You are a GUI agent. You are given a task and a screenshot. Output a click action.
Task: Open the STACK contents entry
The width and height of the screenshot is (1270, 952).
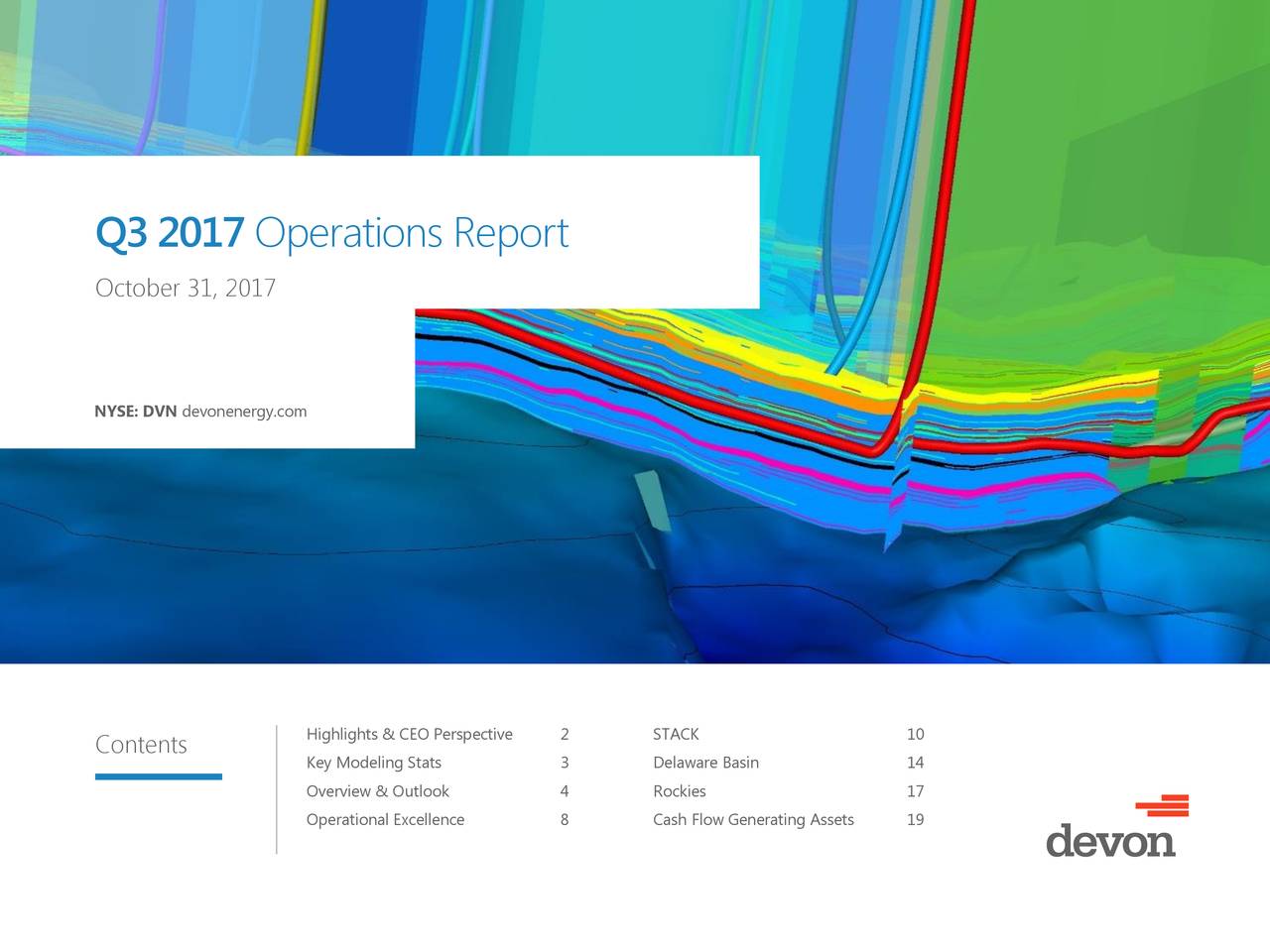[x=676, y=735]
